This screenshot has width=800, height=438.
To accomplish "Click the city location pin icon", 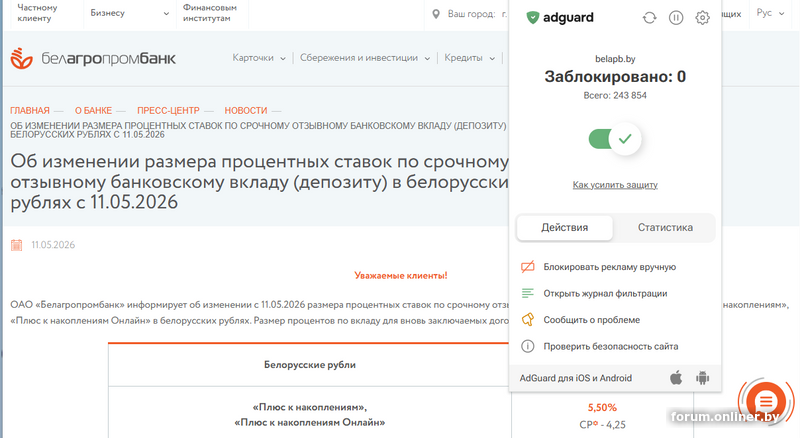I will click(x=436, y=14).
